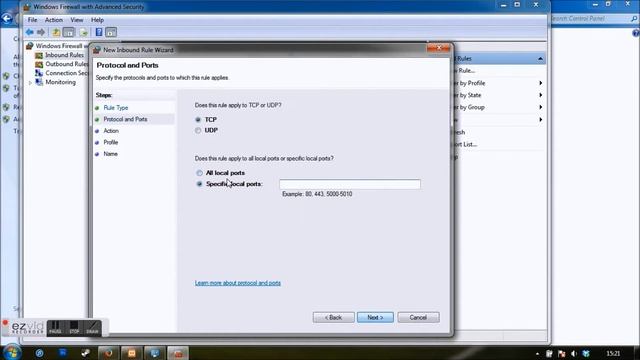Toggle the show/hide console tree icon

69,32
